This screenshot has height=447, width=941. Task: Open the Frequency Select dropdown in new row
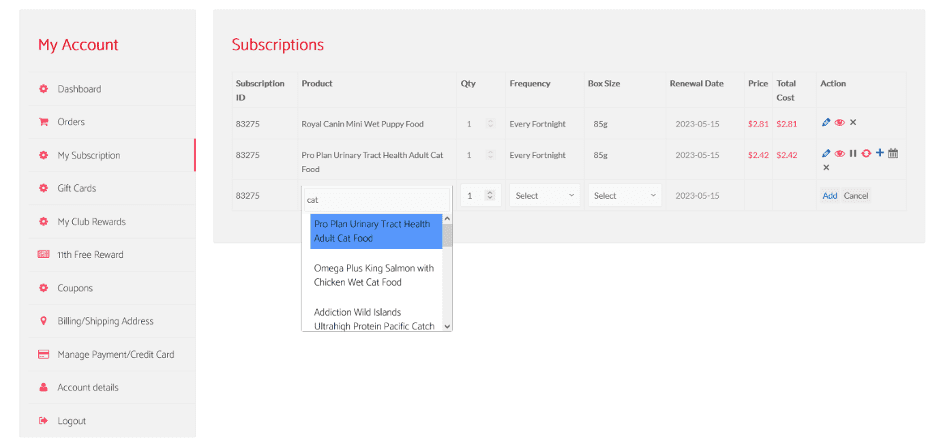545,196
